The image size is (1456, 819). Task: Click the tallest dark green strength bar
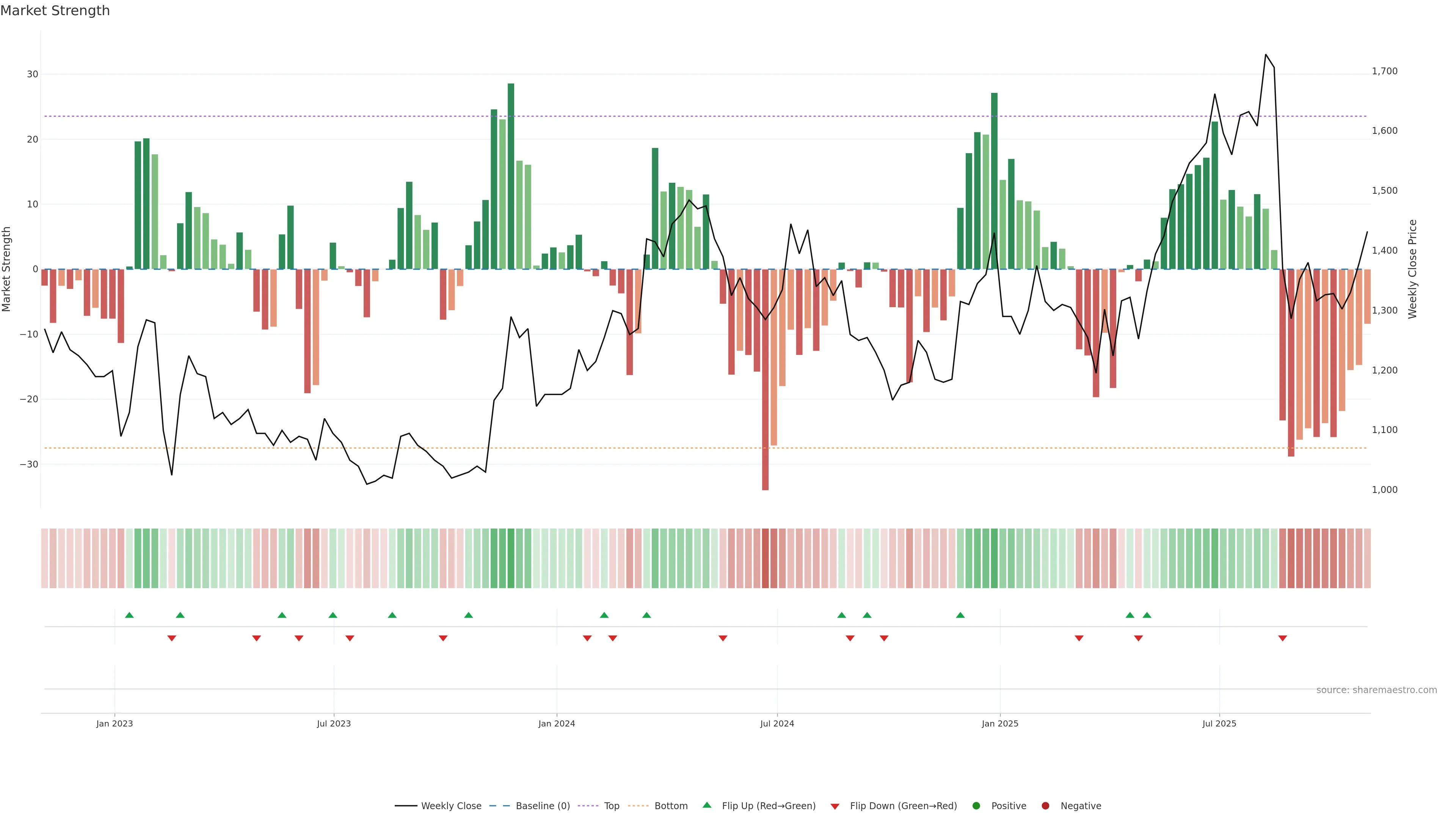coord(511,175)
